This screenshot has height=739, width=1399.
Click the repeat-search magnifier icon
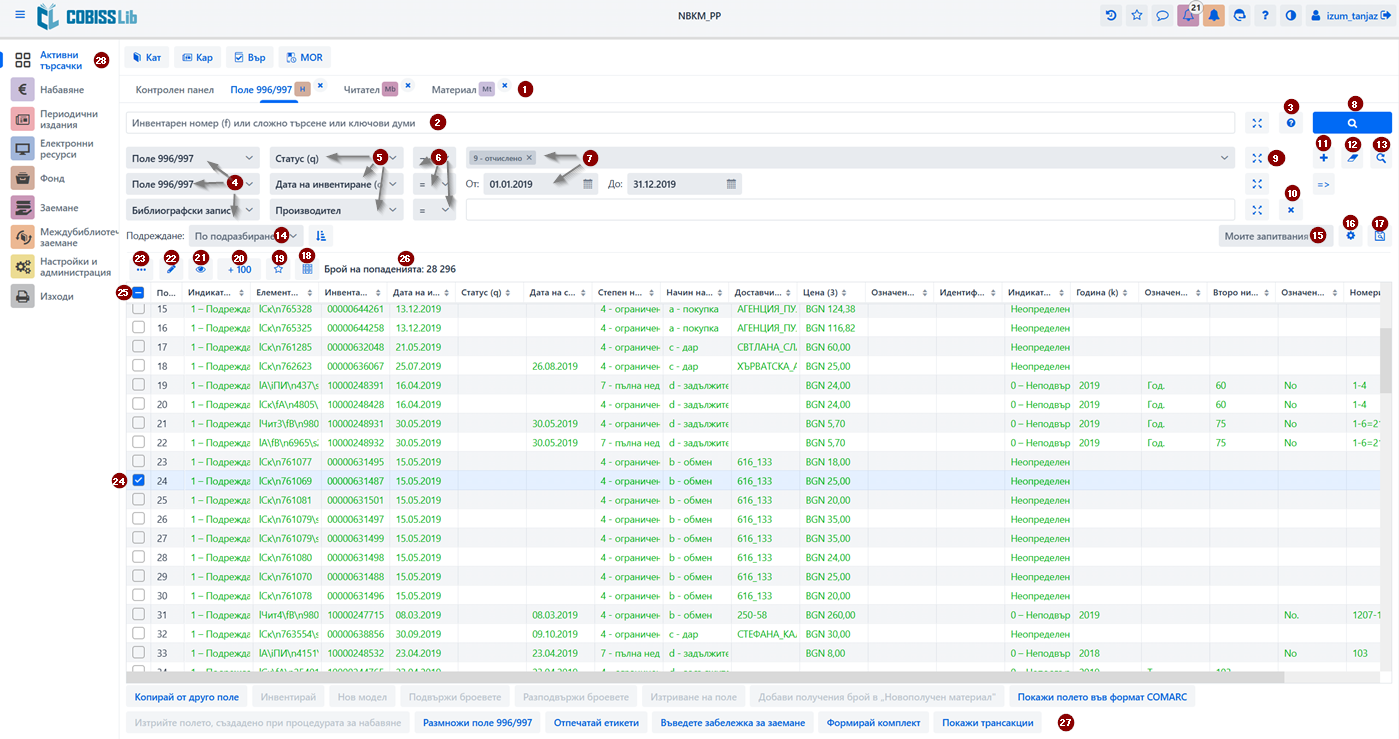(1381, 158)
